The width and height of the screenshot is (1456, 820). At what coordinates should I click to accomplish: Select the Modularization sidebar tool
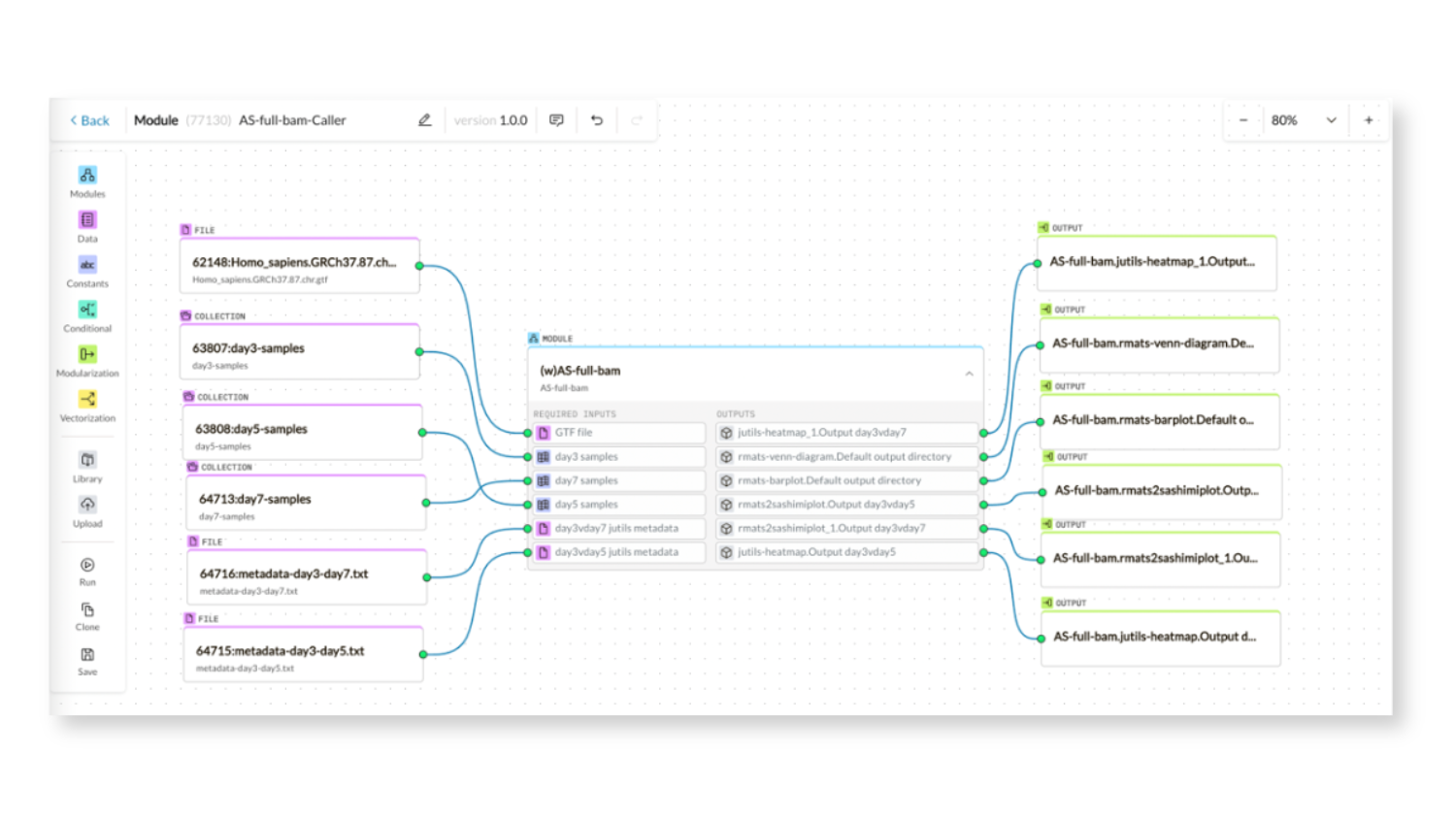(87, 360)
